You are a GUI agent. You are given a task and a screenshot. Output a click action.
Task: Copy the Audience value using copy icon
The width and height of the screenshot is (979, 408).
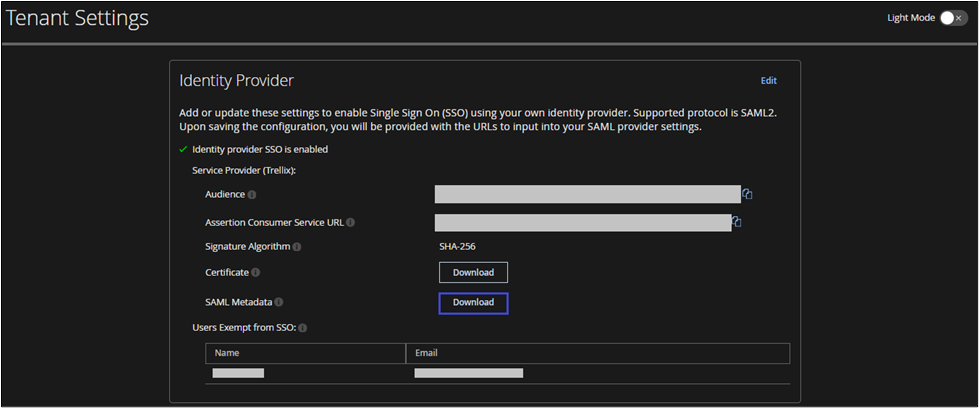(x=747, y=194)
